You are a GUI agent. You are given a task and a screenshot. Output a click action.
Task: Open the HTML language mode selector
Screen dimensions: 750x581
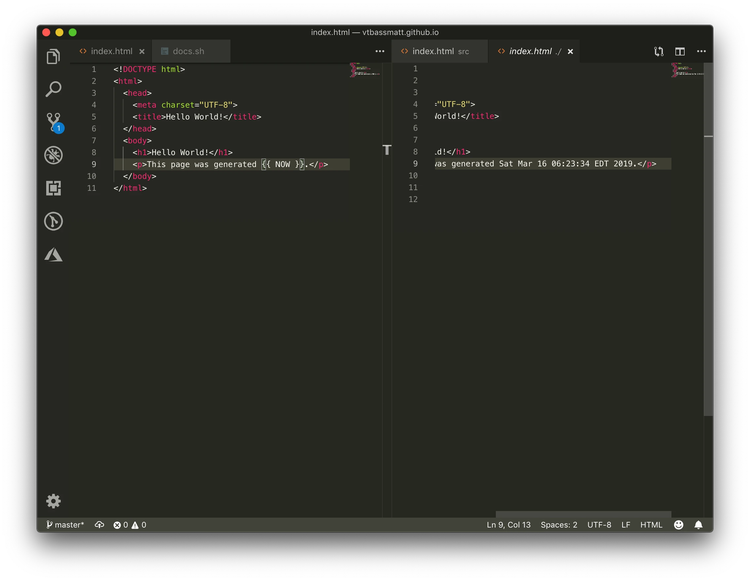tap(651, 525)
